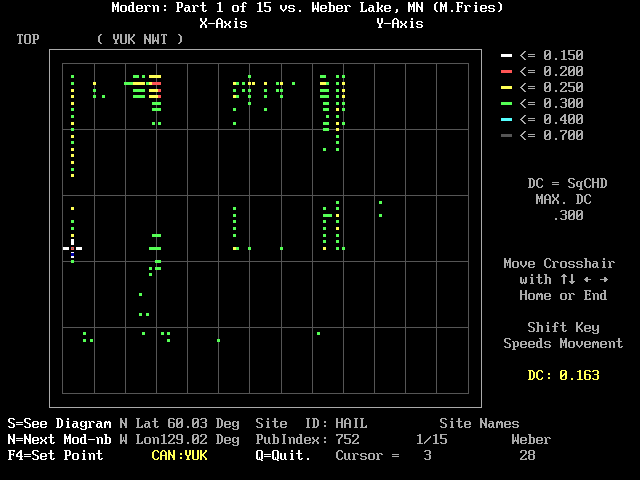Click the '.300' max DC value
The width and height of the screenshot is (640, 480).
point(568,215)
